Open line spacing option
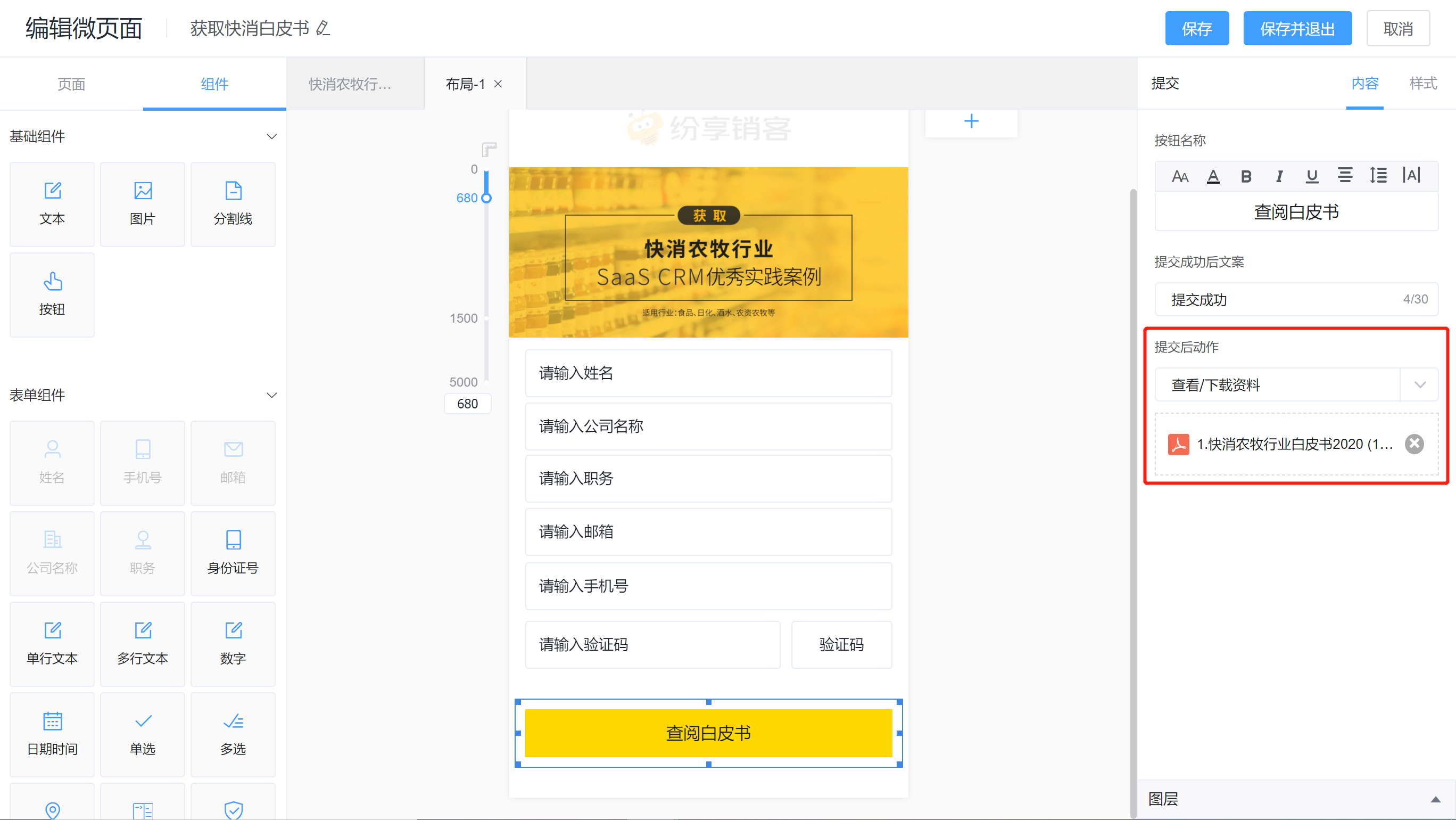Screen dimensions: 1456x820 (1378, 176)
